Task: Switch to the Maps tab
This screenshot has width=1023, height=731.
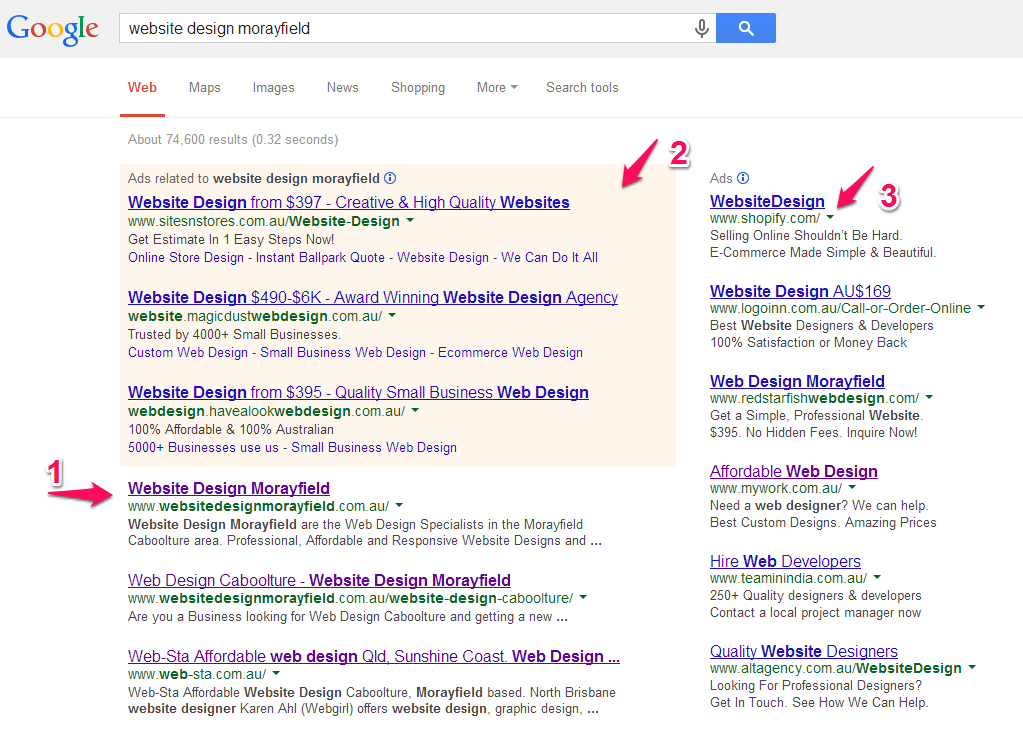Action: [x=205, y=87]
